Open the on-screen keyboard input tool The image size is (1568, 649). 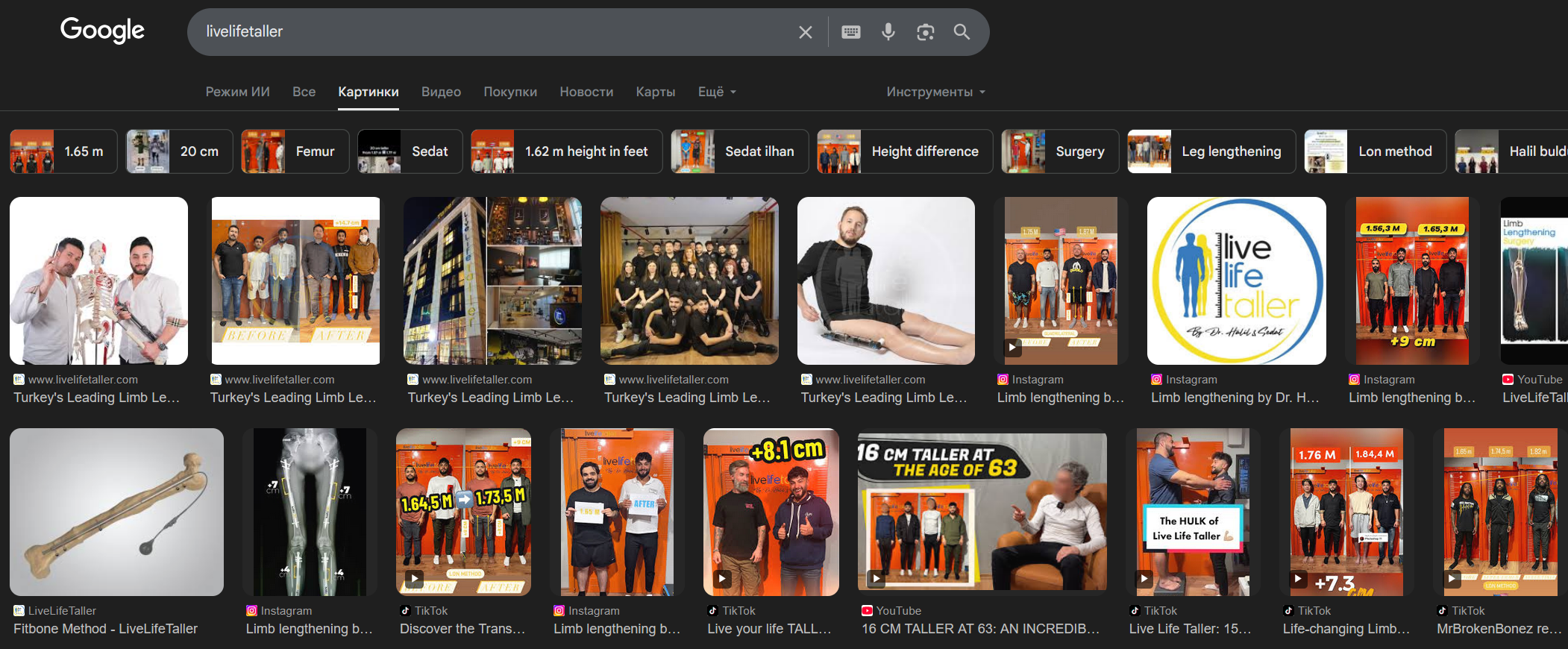pos(851,32)
